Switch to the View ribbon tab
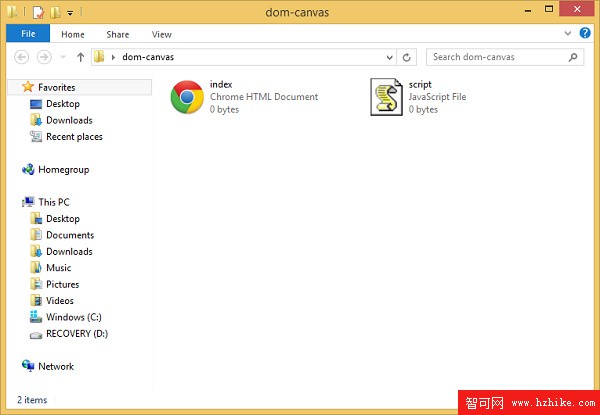600x415 pixels. click(161, 34)
